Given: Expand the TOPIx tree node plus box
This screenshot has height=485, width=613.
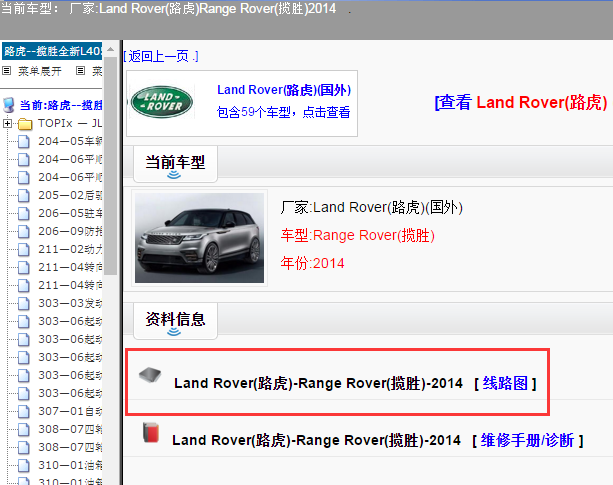Looking at the screenshot, I should [x=7, y=124].
